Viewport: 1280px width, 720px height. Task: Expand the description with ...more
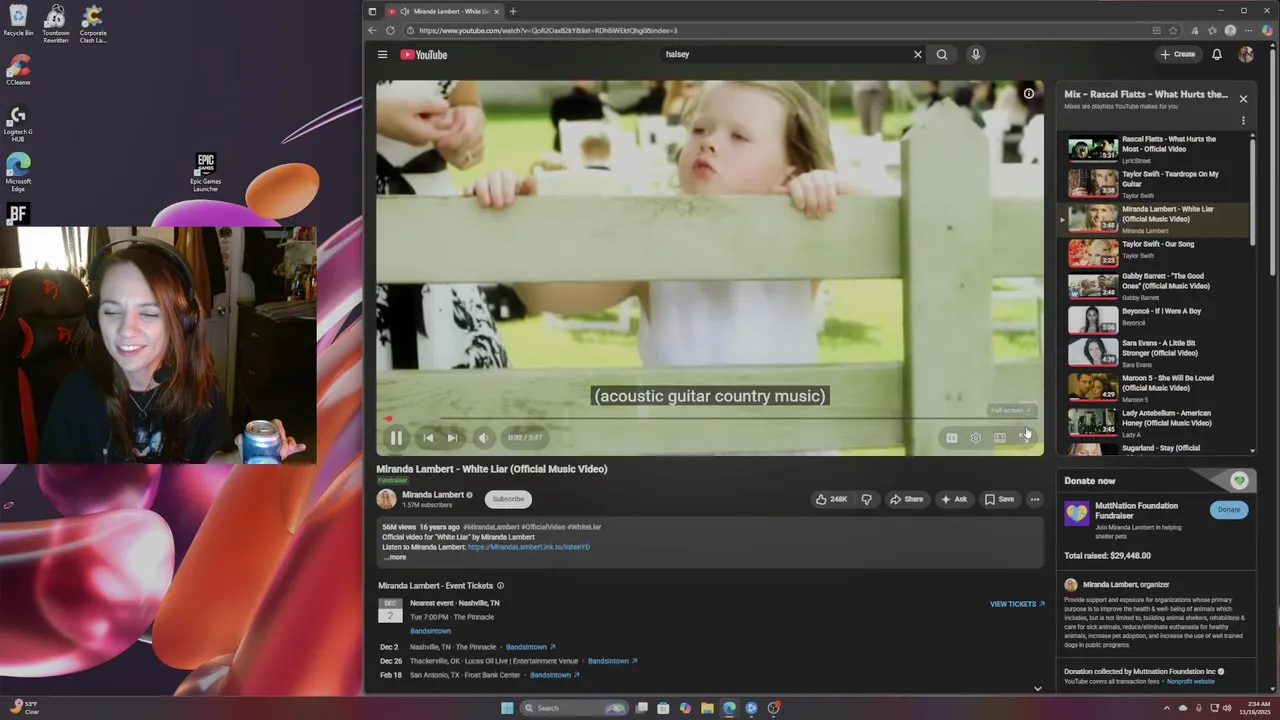pos(395,557)
